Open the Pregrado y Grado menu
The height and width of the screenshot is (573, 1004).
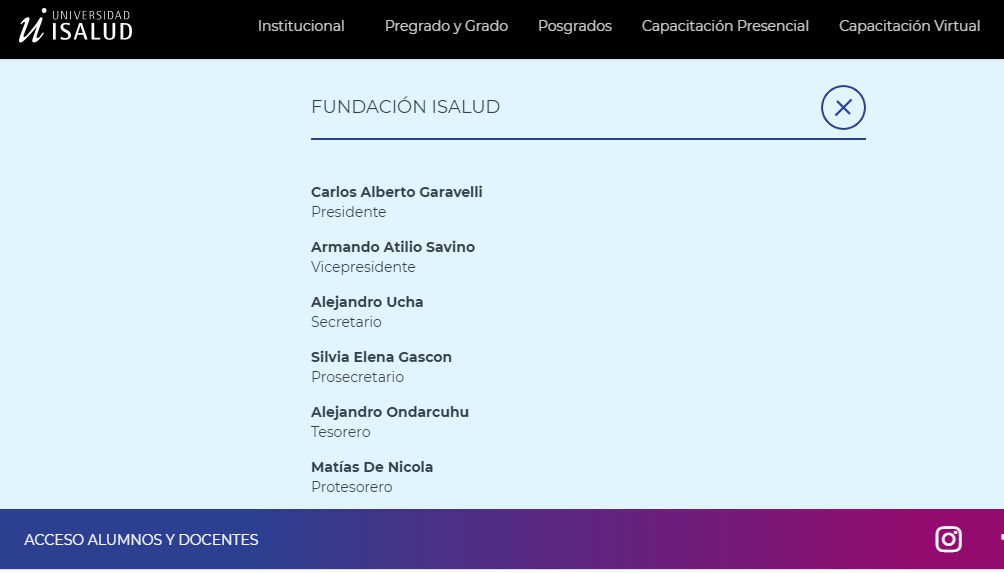(x=446, y=26)
